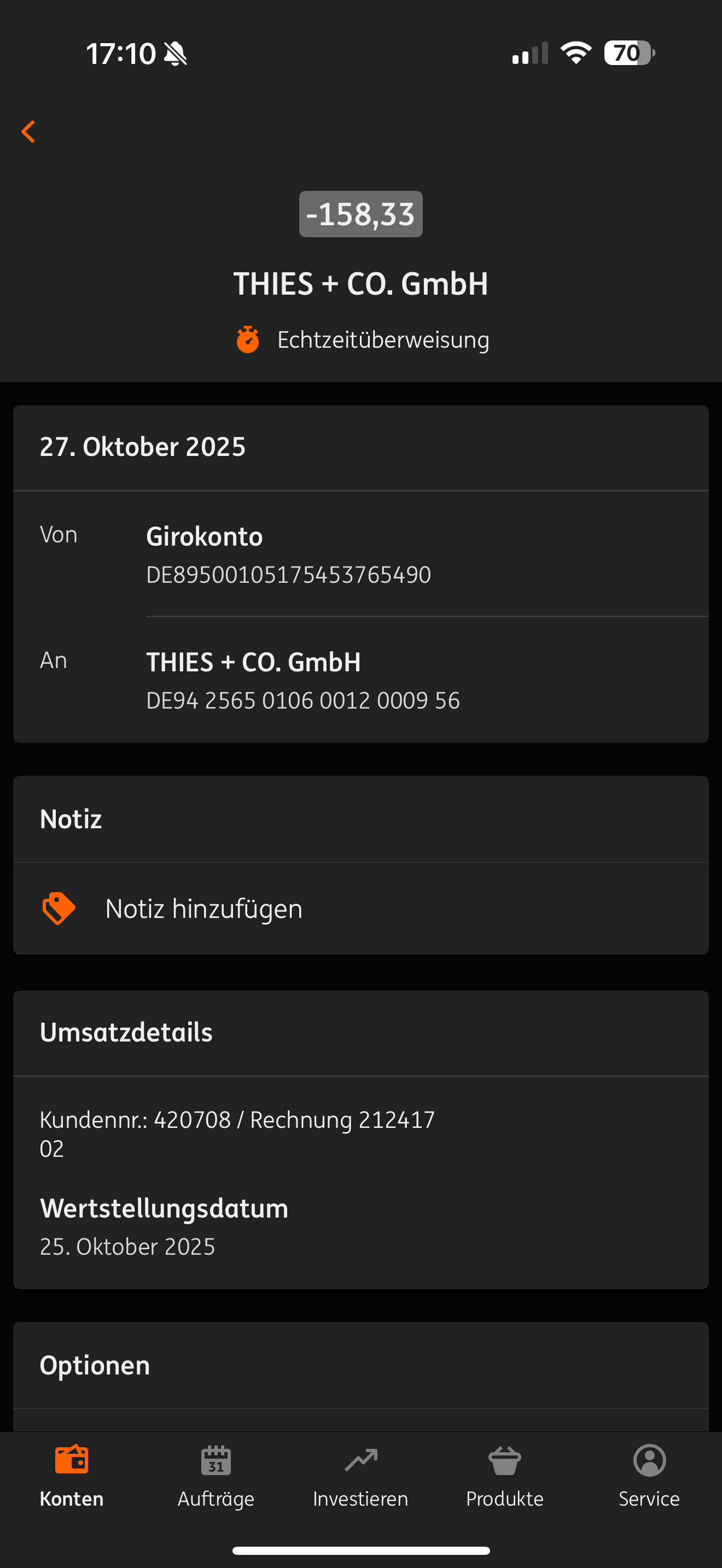Tap the Optionen section header
Image resolution: width=722 pixels, height=1568 pixels.
coord(95,1365)
